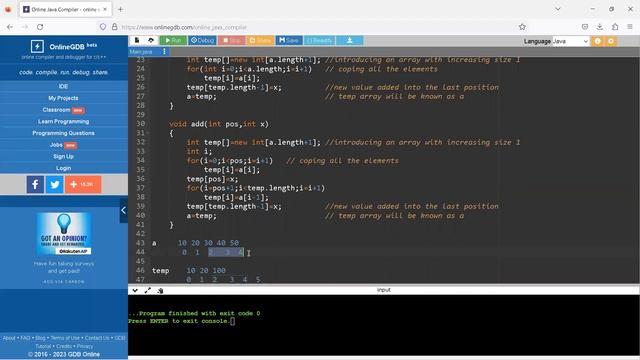Screen dimensions: 640x360
Task: Open Learn Programming in the sidebar
Action: (63, 122)
